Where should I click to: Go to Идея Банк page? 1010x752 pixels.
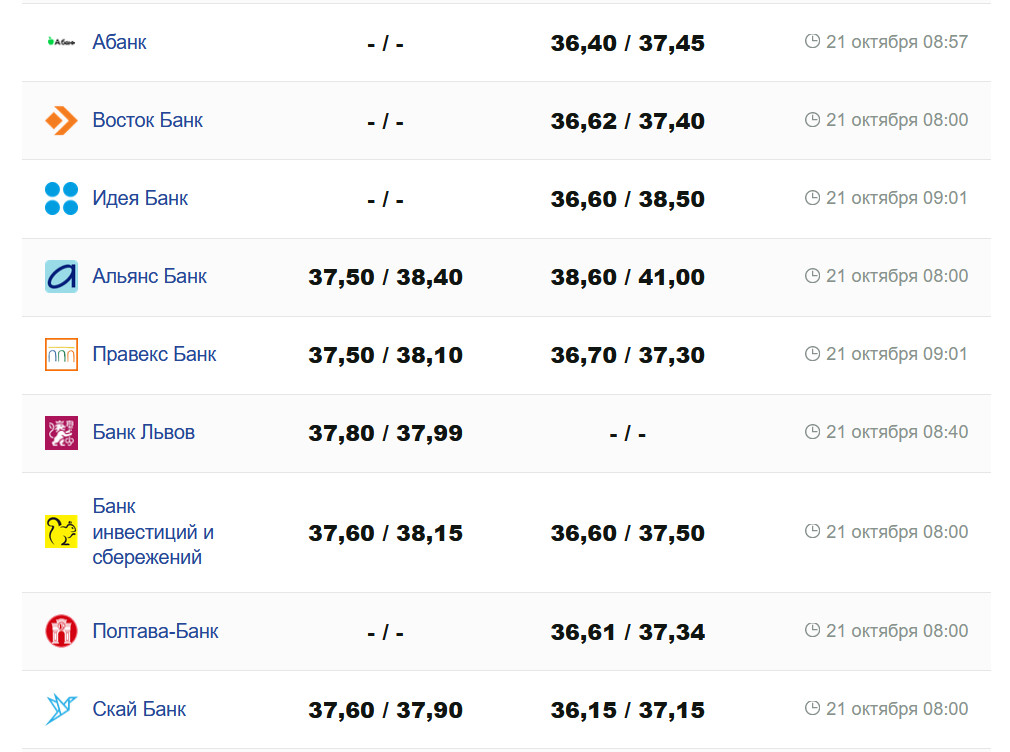(x=140, y=198)
